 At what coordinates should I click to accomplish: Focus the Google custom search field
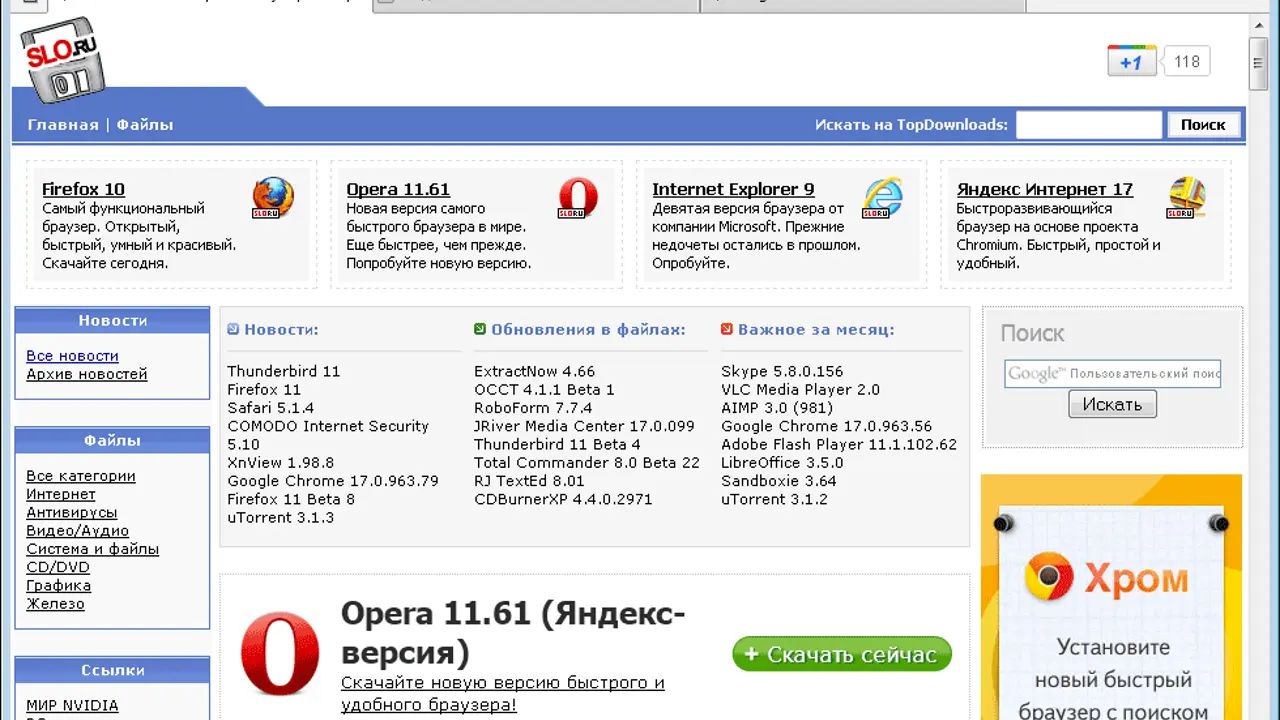[1112, 374]
